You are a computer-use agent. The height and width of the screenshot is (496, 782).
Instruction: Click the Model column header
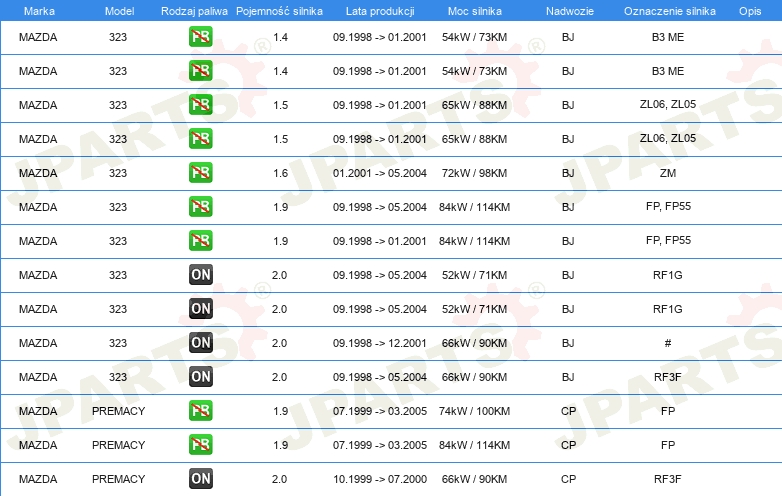click(119, 11)
